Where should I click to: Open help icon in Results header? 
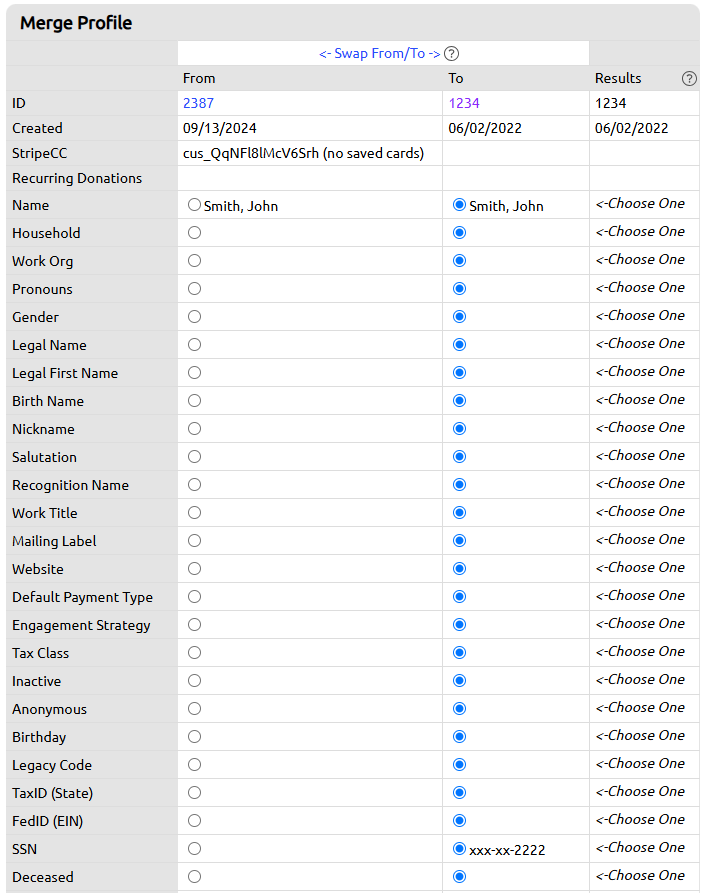click(689, 79)
